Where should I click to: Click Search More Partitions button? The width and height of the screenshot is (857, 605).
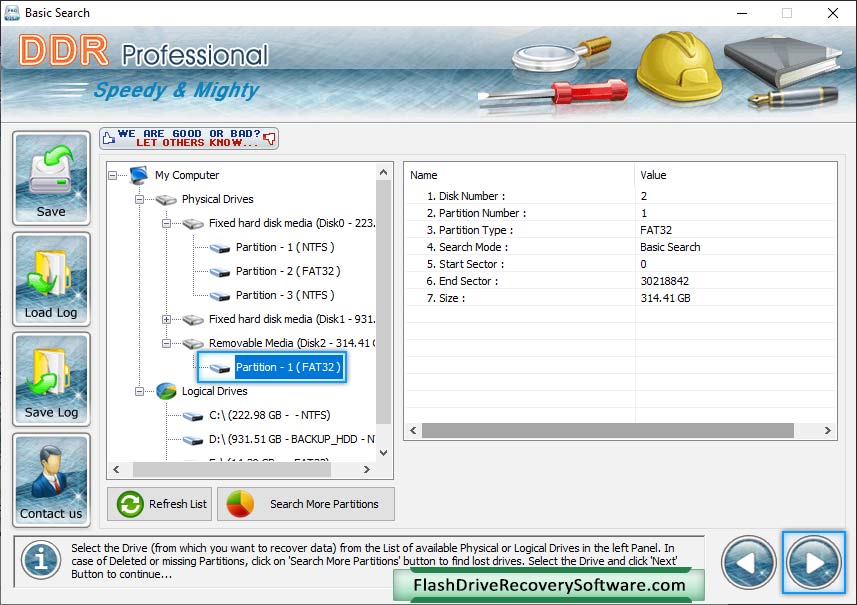[x=306, y=504]
